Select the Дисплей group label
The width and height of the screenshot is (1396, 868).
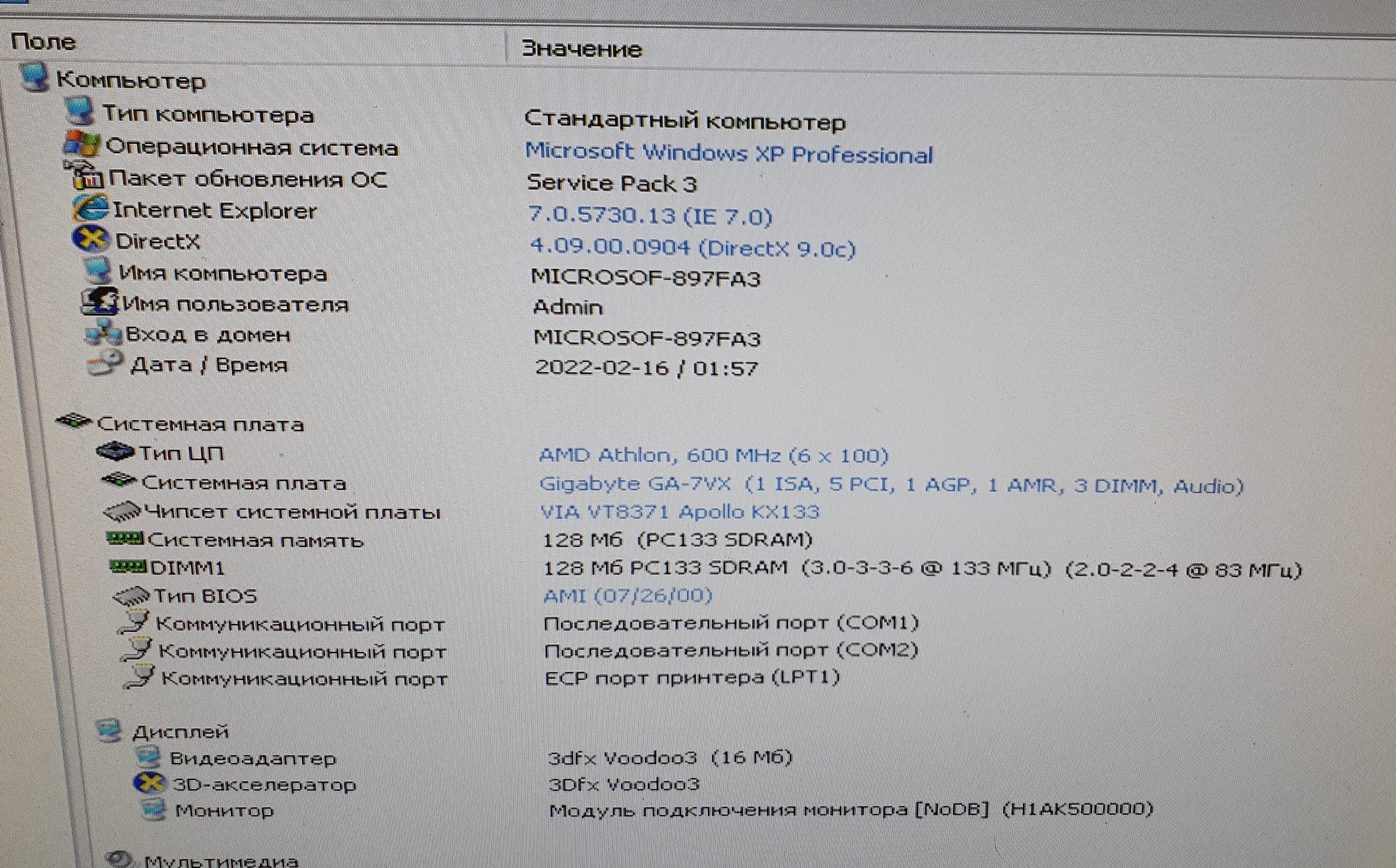(180, 732)
